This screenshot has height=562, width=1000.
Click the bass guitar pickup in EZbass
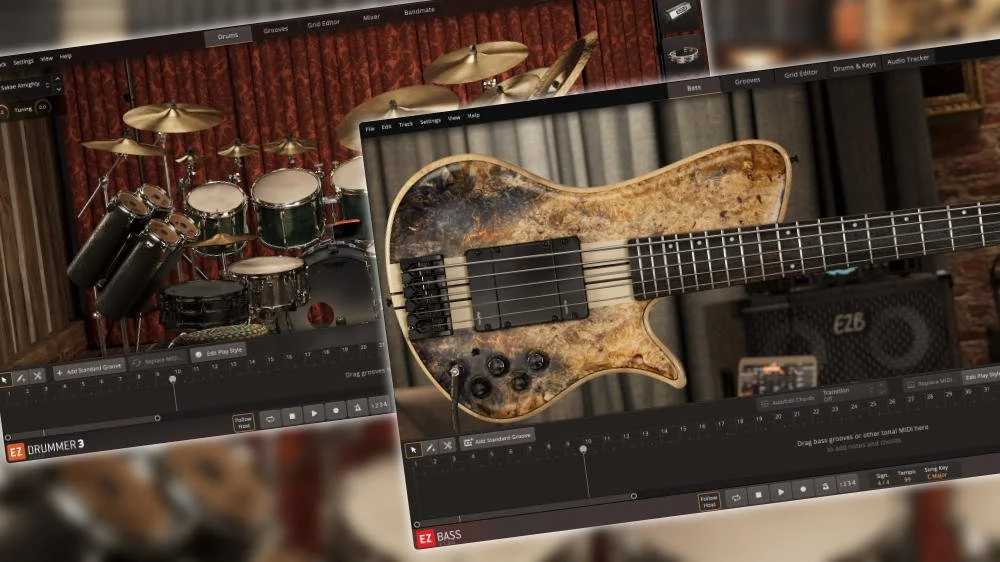click(527, 282)
